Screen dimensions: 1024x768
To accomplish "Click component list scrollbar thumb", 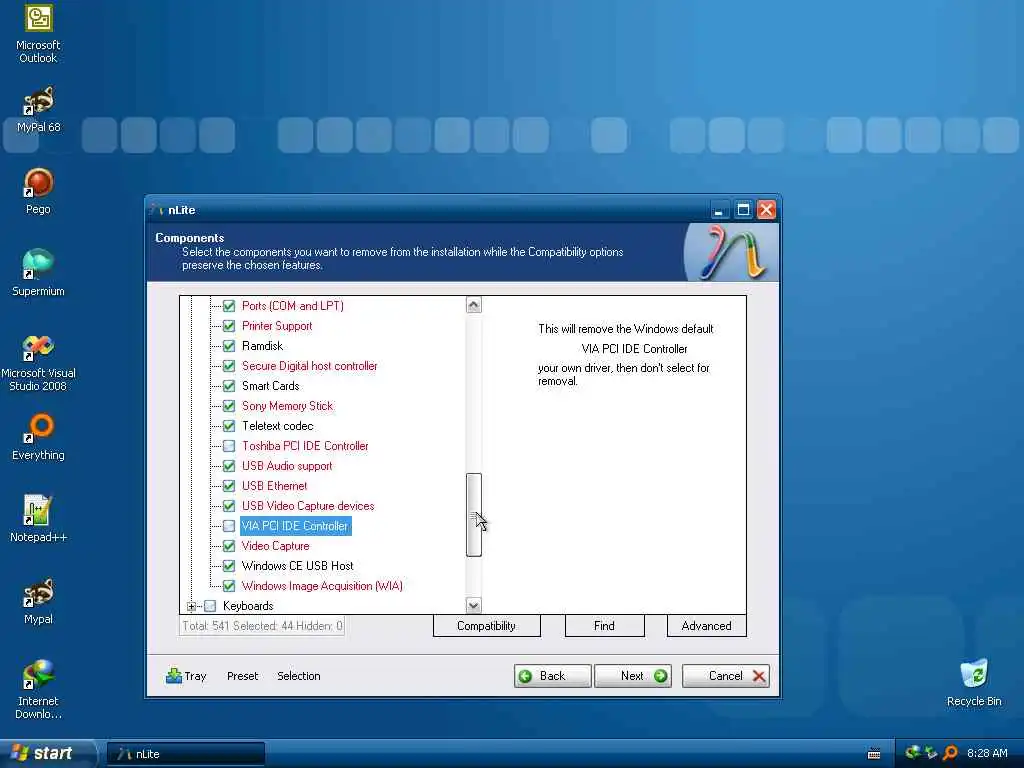I will [473, 515].
